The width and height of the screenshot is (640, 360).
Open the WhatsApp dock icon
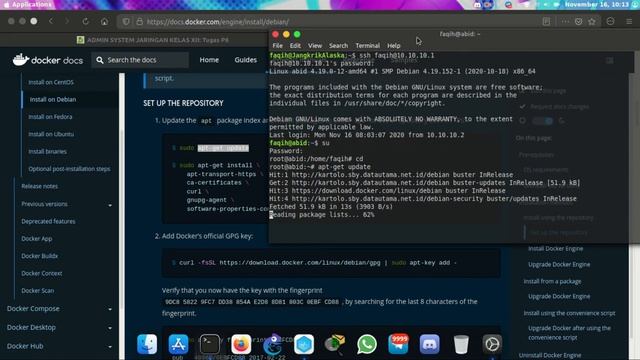click(367, 344)
